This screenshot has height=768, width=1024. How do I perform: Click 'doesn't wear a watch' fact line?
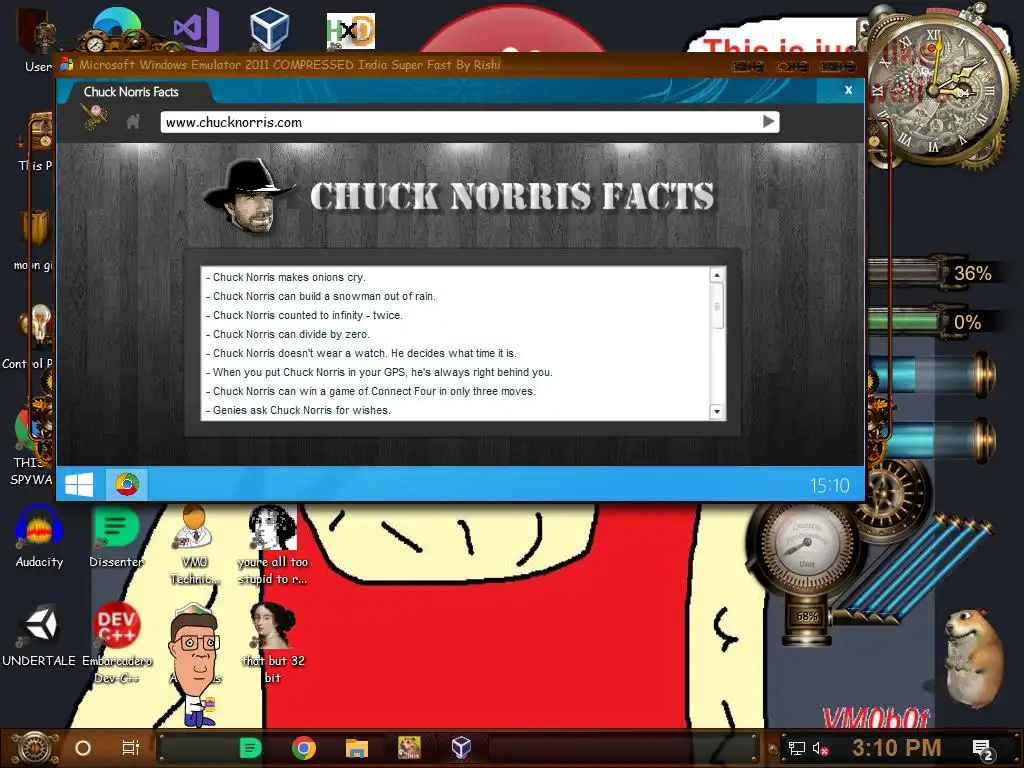[361, 353]
